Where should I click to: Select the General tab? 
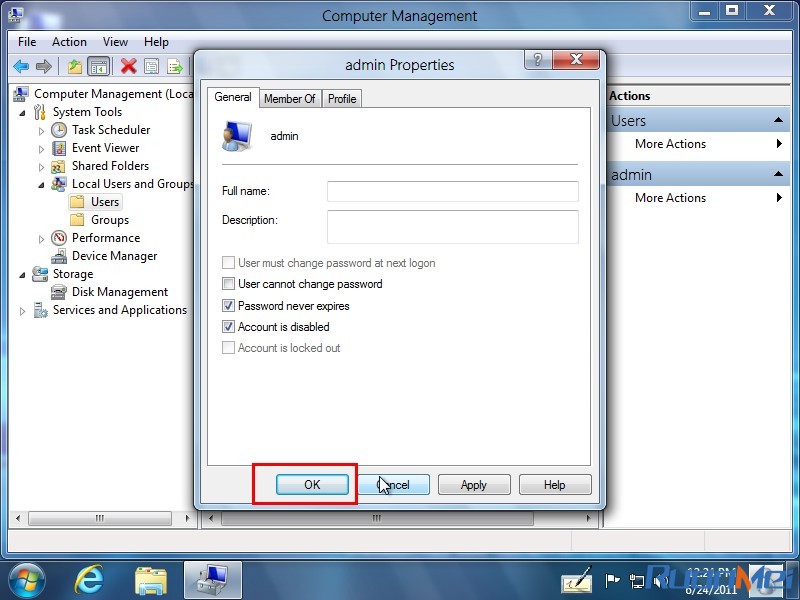pos(233,97)
